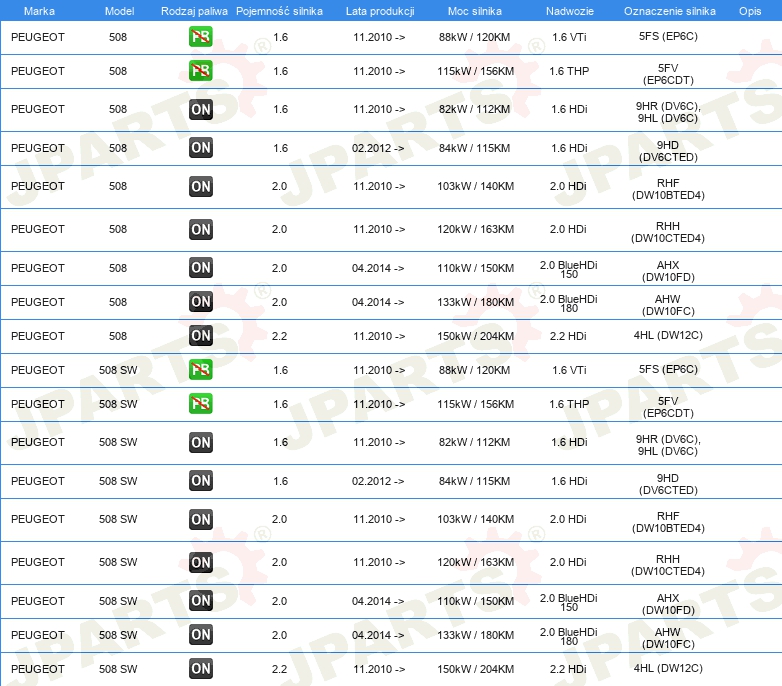
Task: Select engine code 5FS (EP6C) for 508
Action: (668, 36)
